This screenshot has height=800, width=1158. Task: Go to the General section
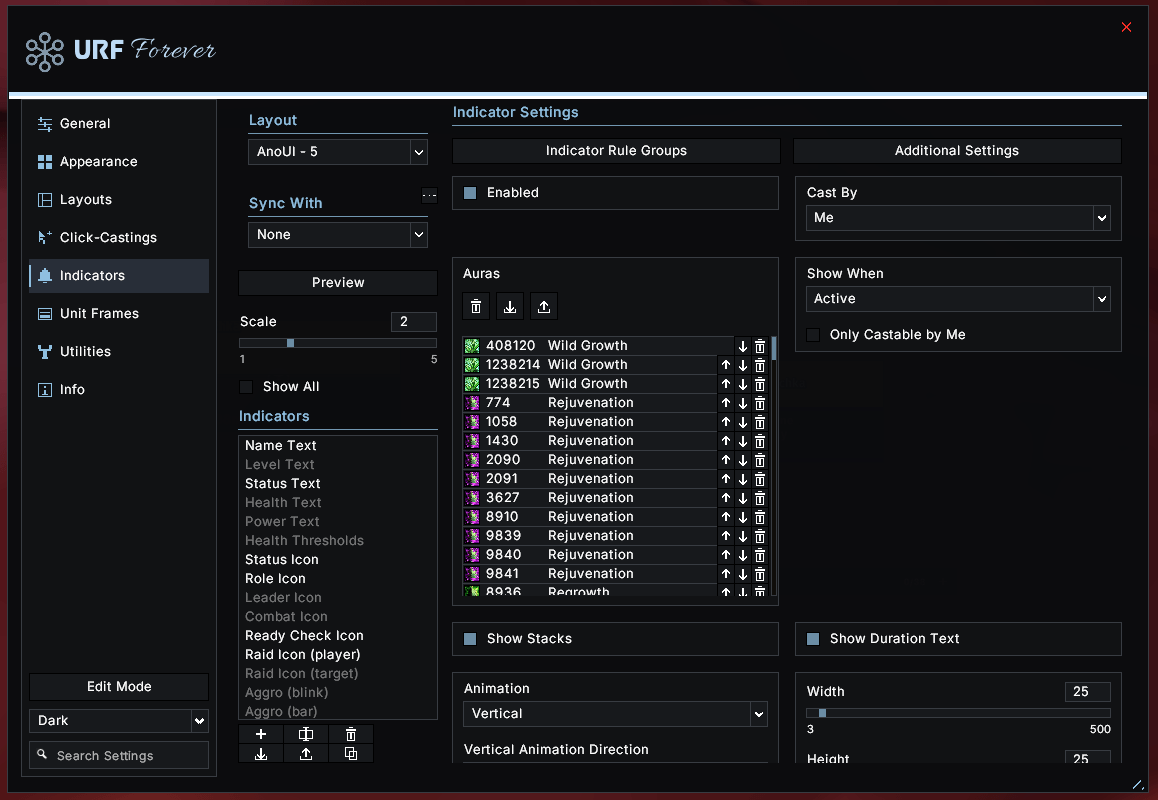click(119, 124)
